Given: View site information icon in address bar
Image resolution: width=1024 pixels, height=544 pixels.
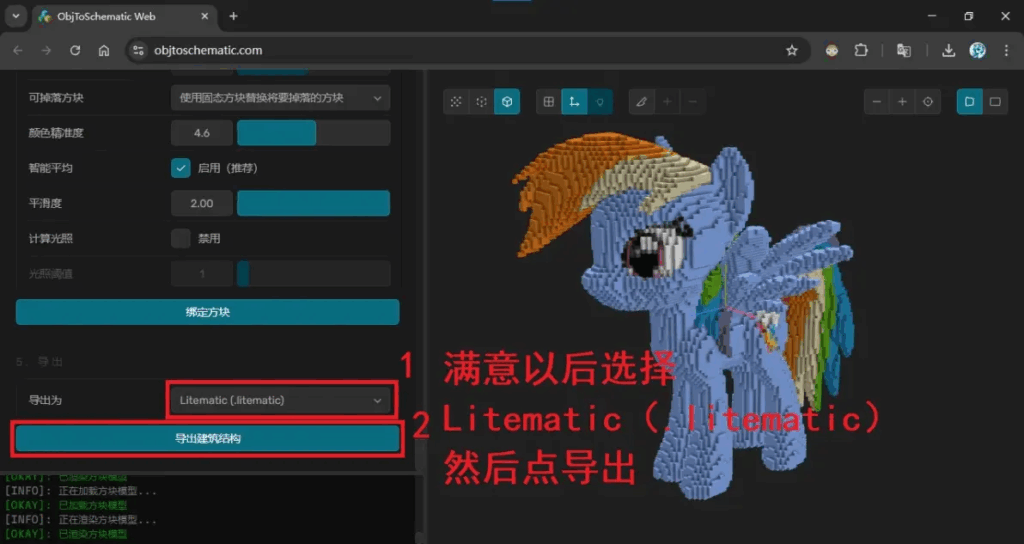Looking at the screenshot, I should 138,50.
